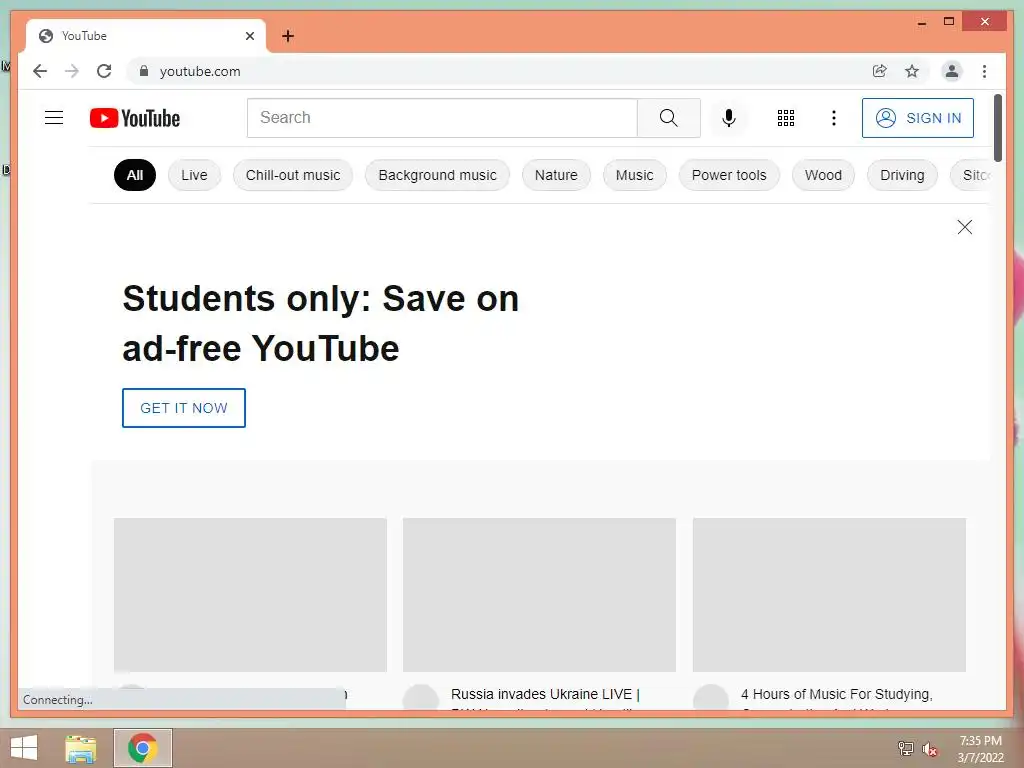Open the YouTube hamburger guide menu
This screenshot has height=768, width=1024.
[54, 118]
